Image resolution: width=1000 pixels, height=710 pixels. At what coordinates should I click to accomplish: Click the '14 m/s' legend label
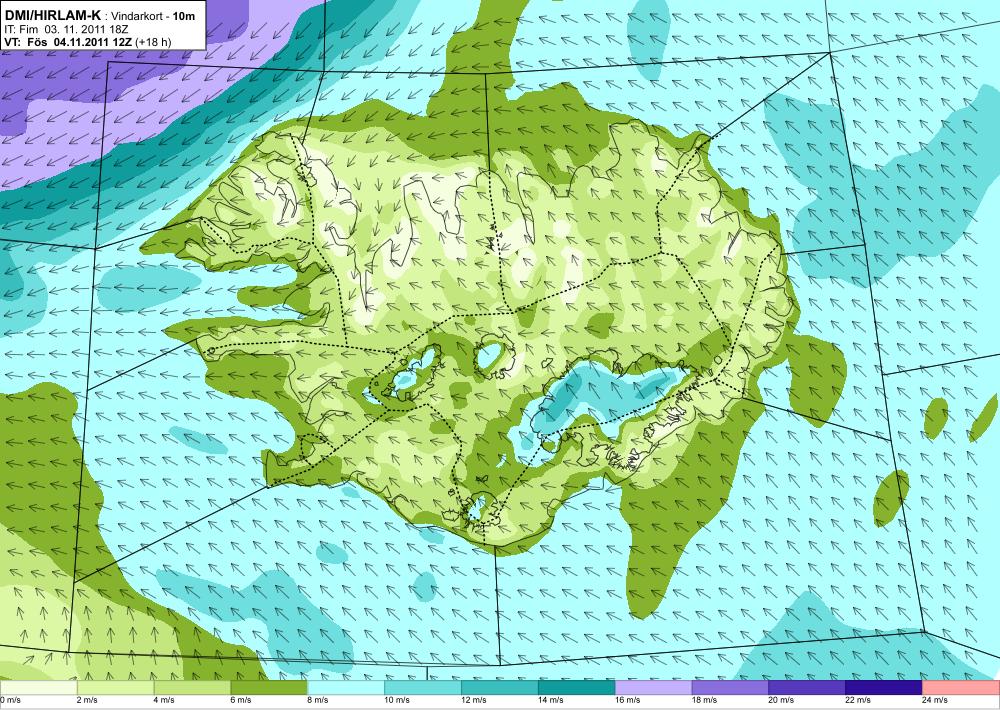point(550,700)
